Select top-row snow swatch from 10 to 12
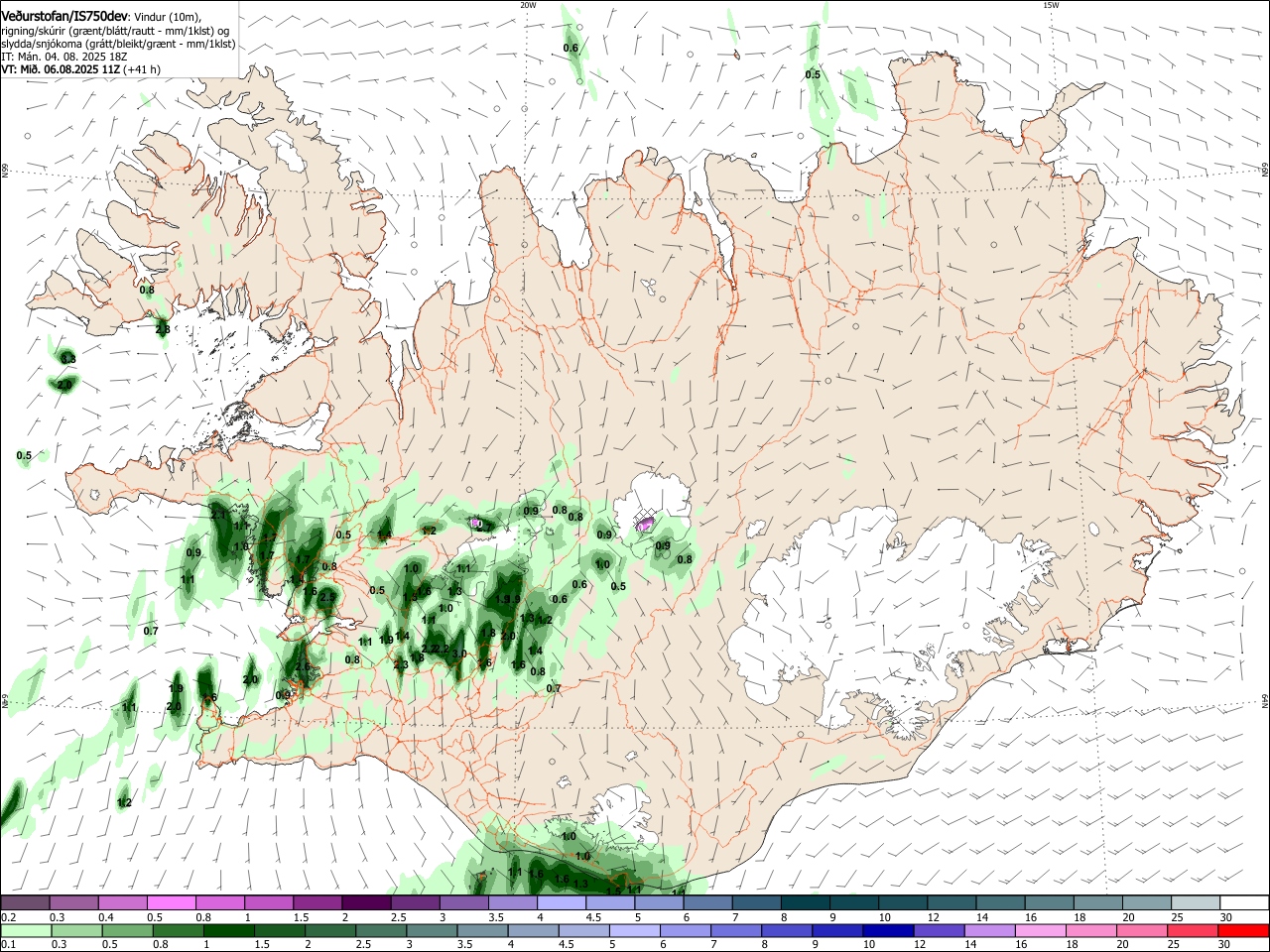1270x952 pixels. click(903, 902)
